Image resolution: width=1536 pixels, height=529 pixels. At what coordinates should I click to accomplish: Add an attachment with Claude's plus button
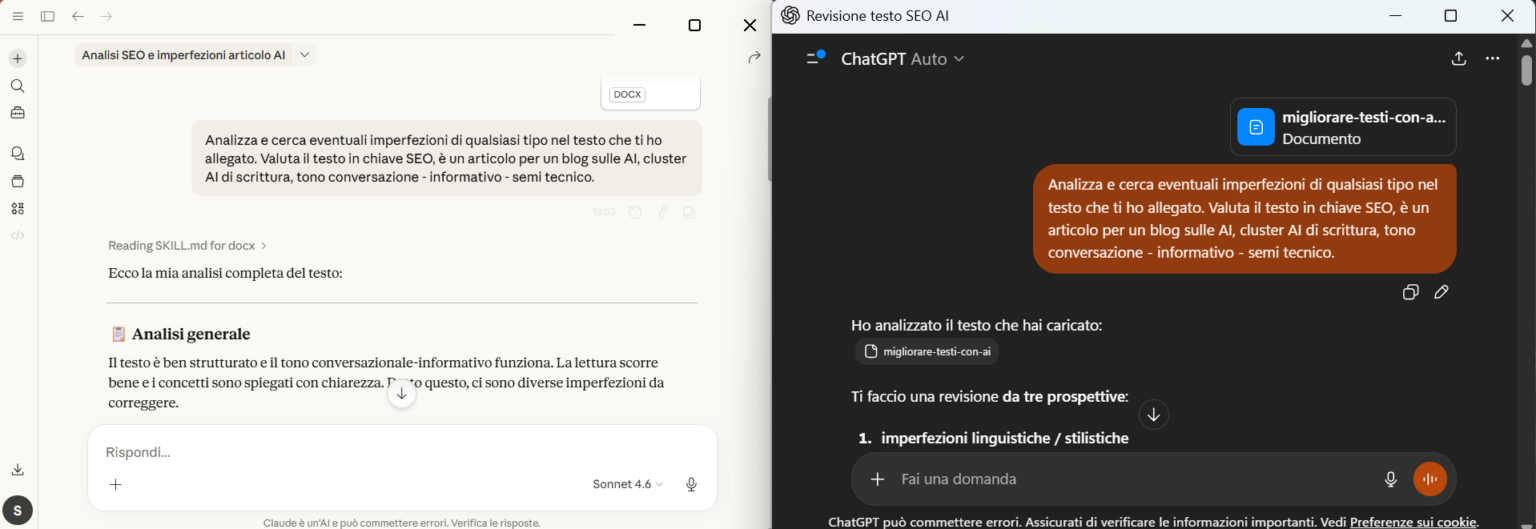click(115, 484)
